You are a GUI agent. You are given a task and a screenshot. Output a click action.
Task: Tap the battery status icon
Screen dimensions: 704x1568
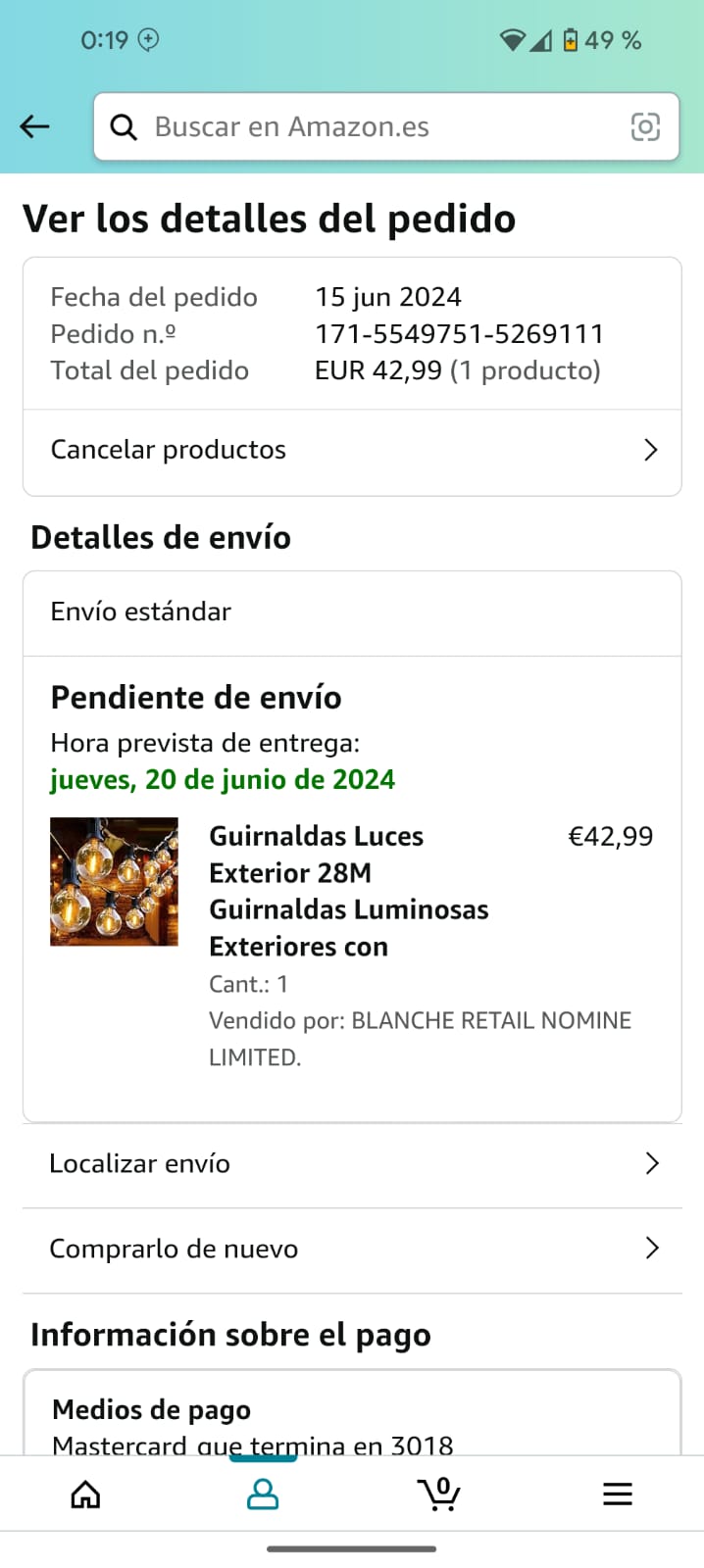[571, 40]
